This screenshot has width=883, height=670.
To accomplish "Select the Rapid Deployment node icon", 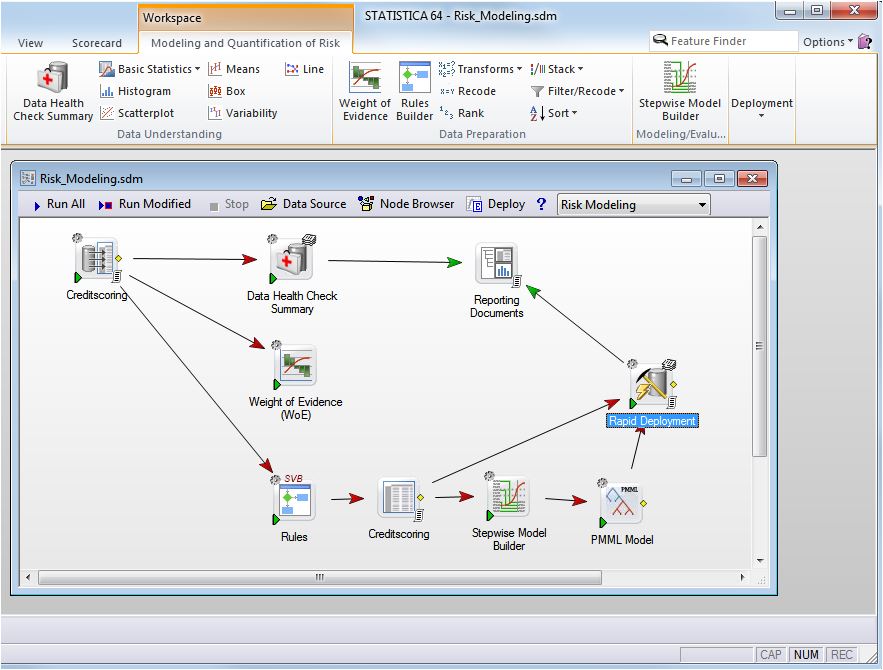I will coord(652,384).
